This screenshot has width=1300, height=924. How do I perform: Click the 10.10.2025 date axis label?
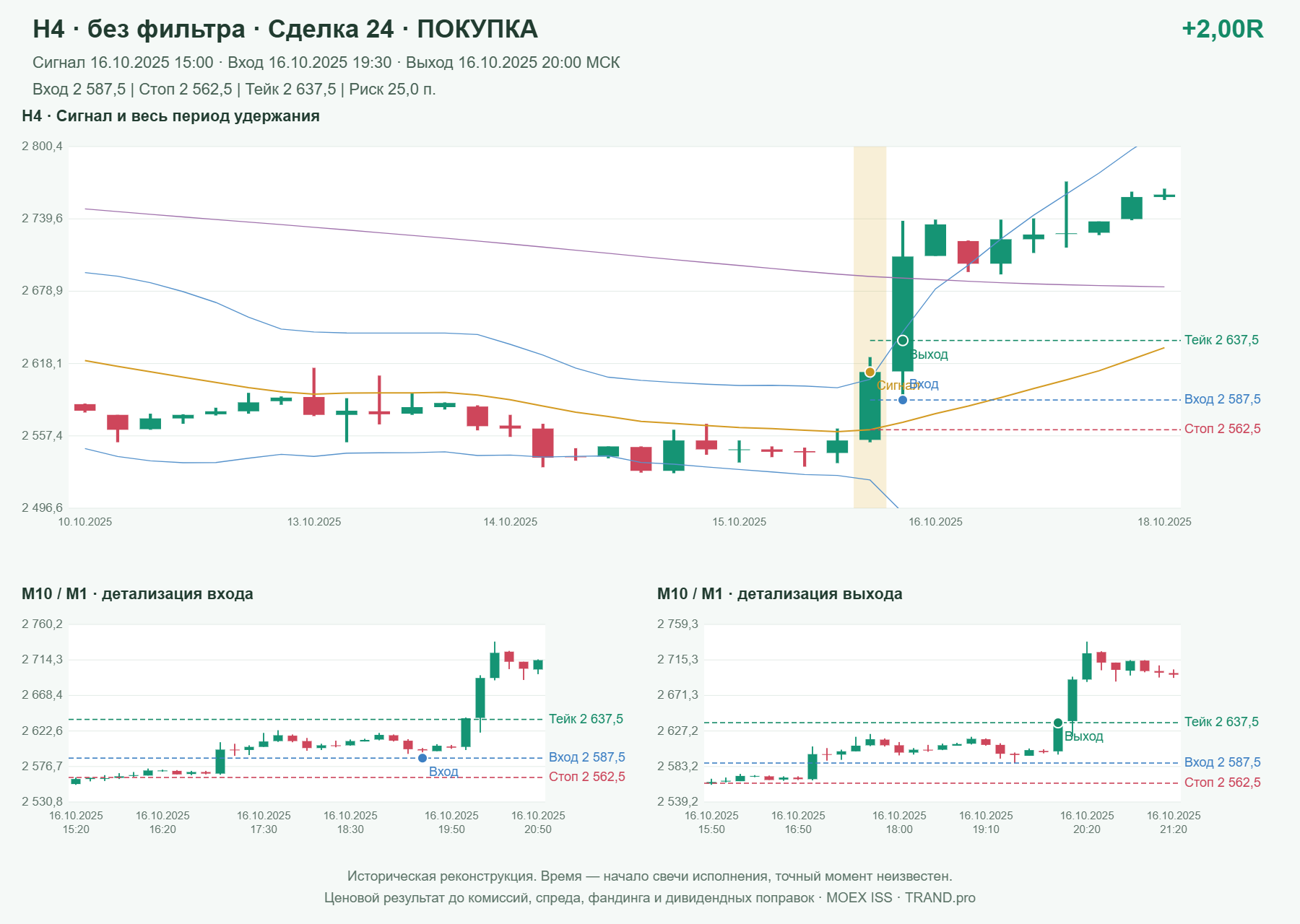(85, 522)
